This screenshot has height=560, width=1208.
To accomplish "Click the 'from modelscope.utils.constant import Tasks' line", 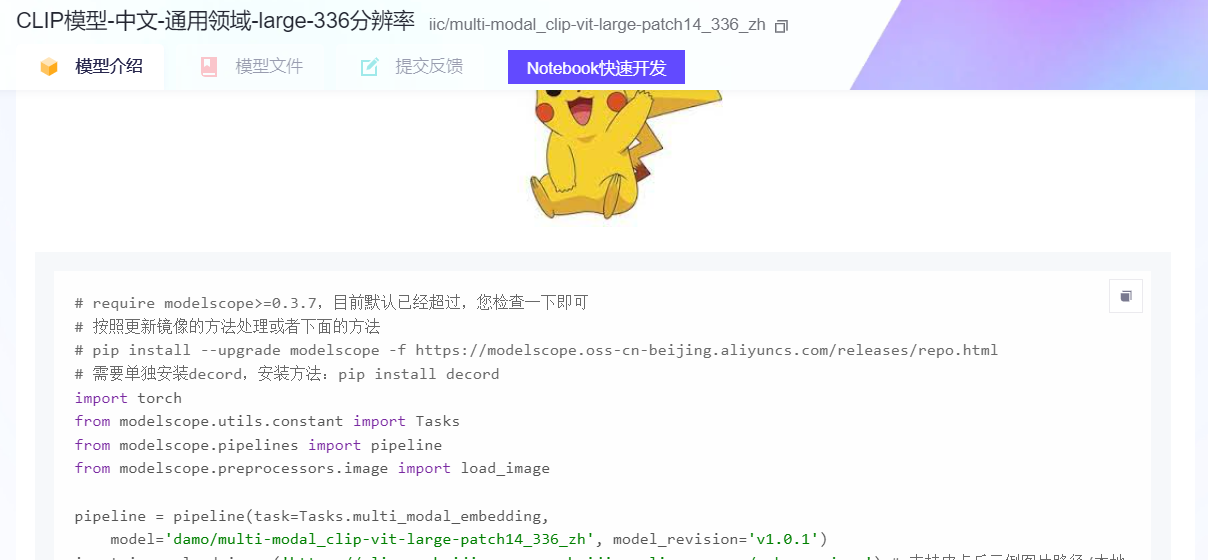I will point(267,422).
